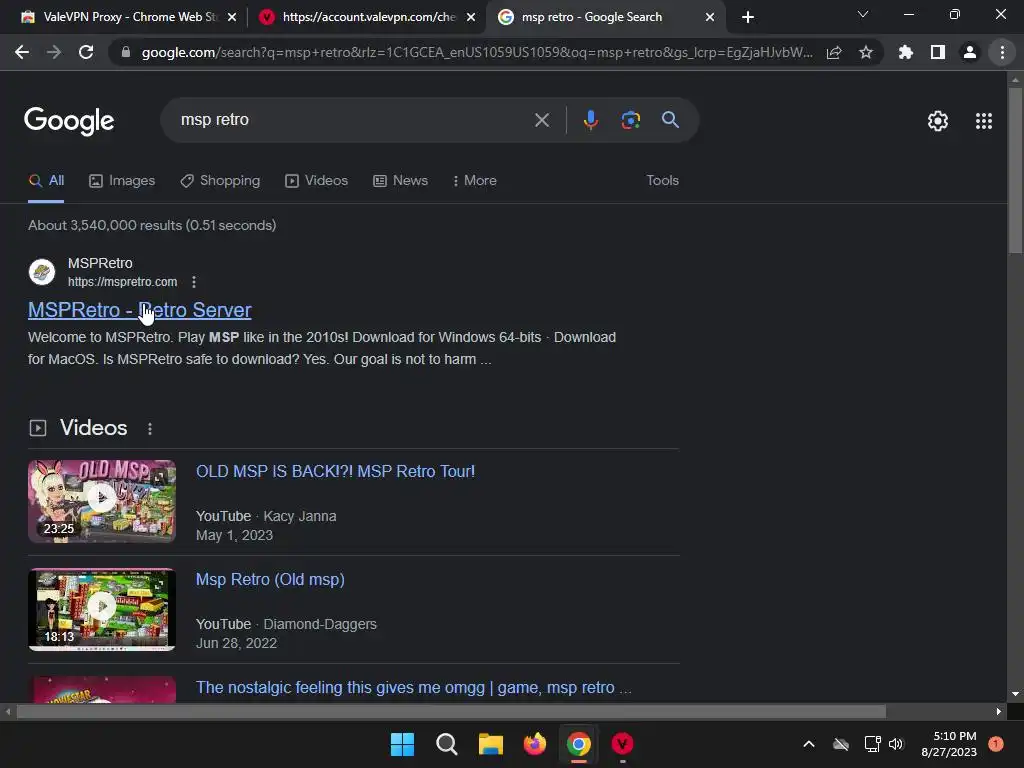View site information lock icon

[126, 52]
